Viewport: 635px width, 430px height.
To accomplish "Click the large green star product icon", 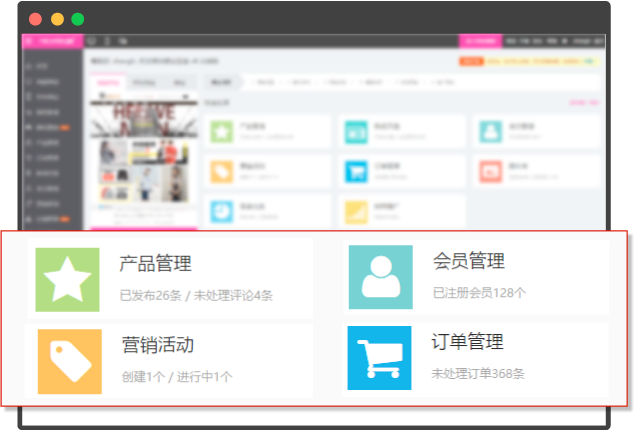I will [x=68, y=278].
